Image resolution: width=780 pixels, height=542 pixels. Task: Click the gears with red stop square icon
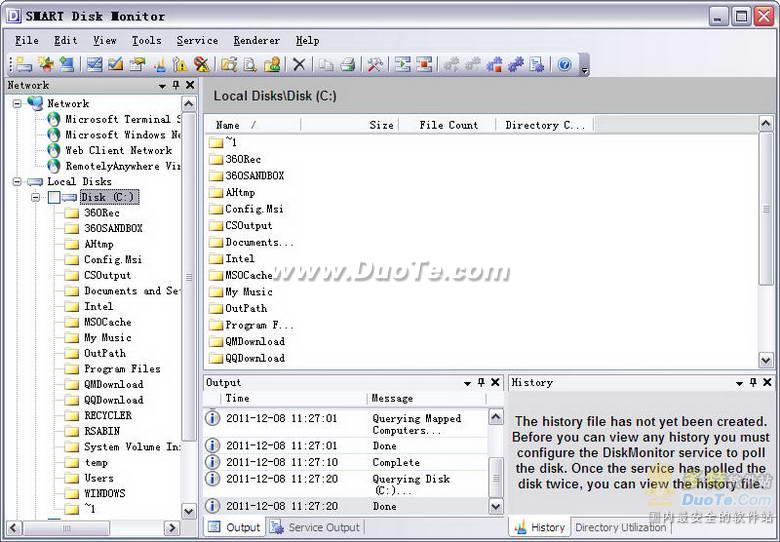[494, 65]
